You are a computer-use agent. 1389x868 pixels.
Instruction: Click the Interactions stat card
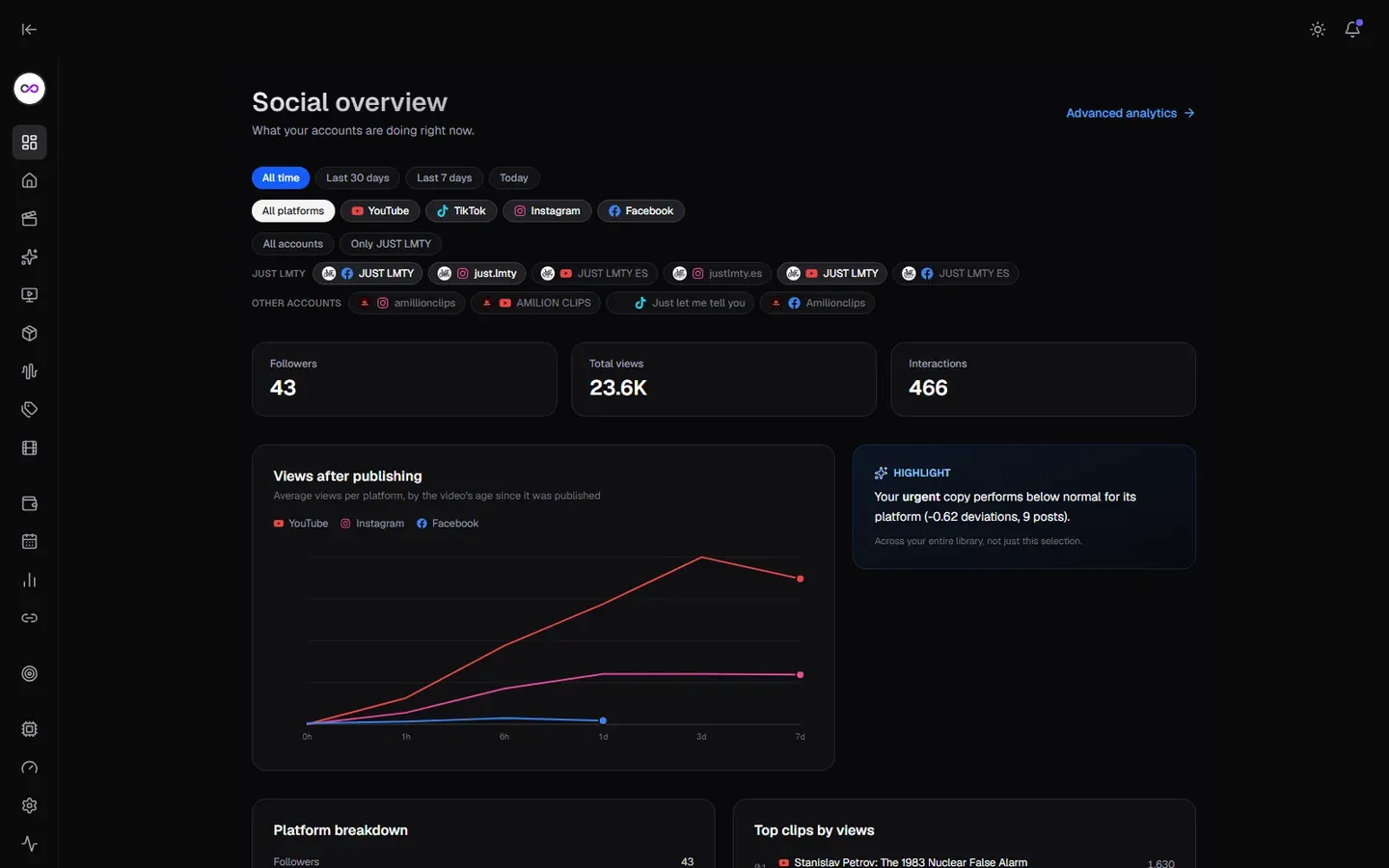pyautogui.click(x=1043, y=379)
